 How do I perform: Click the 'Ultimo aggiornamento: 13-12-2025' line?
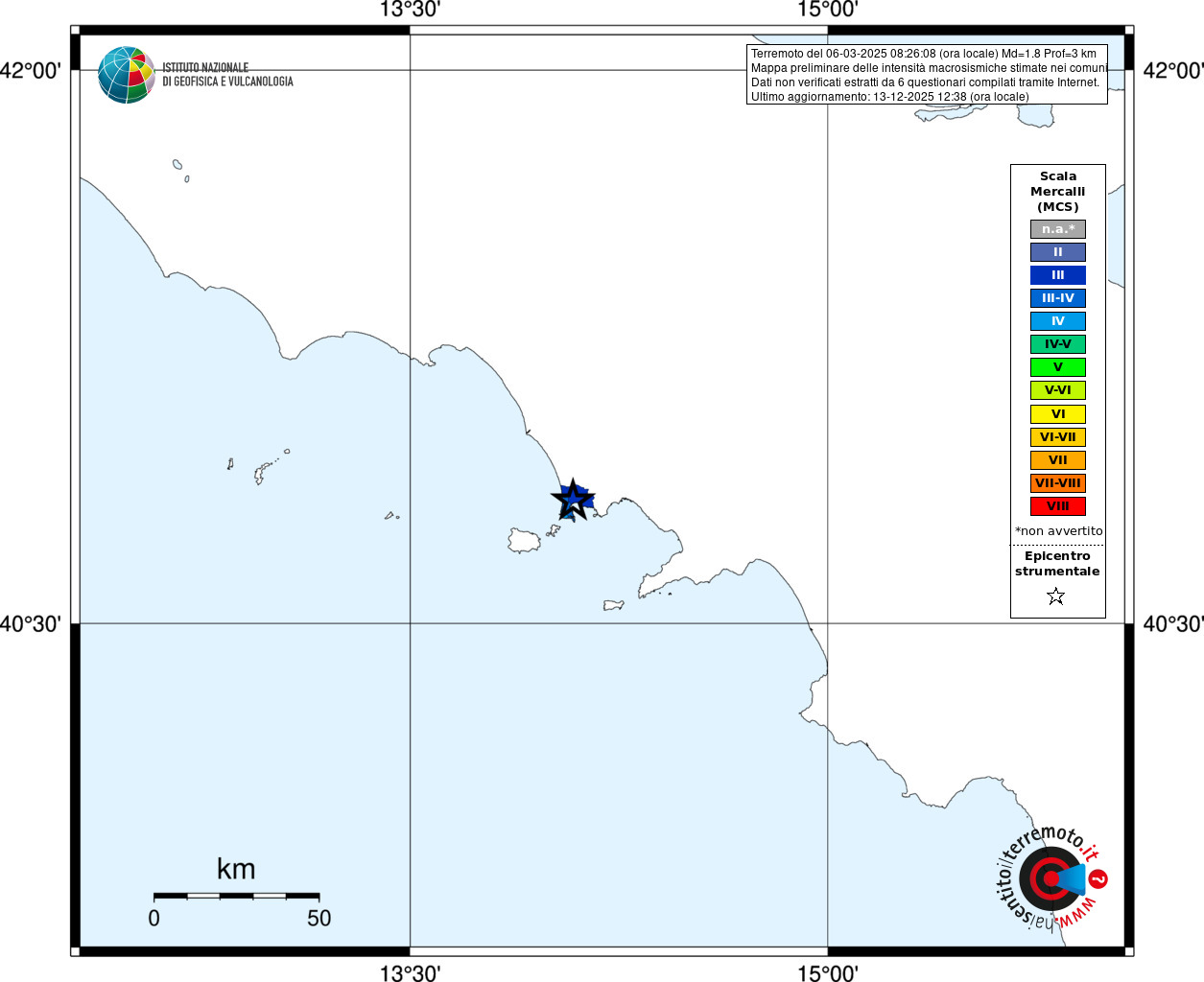[889, 97]
